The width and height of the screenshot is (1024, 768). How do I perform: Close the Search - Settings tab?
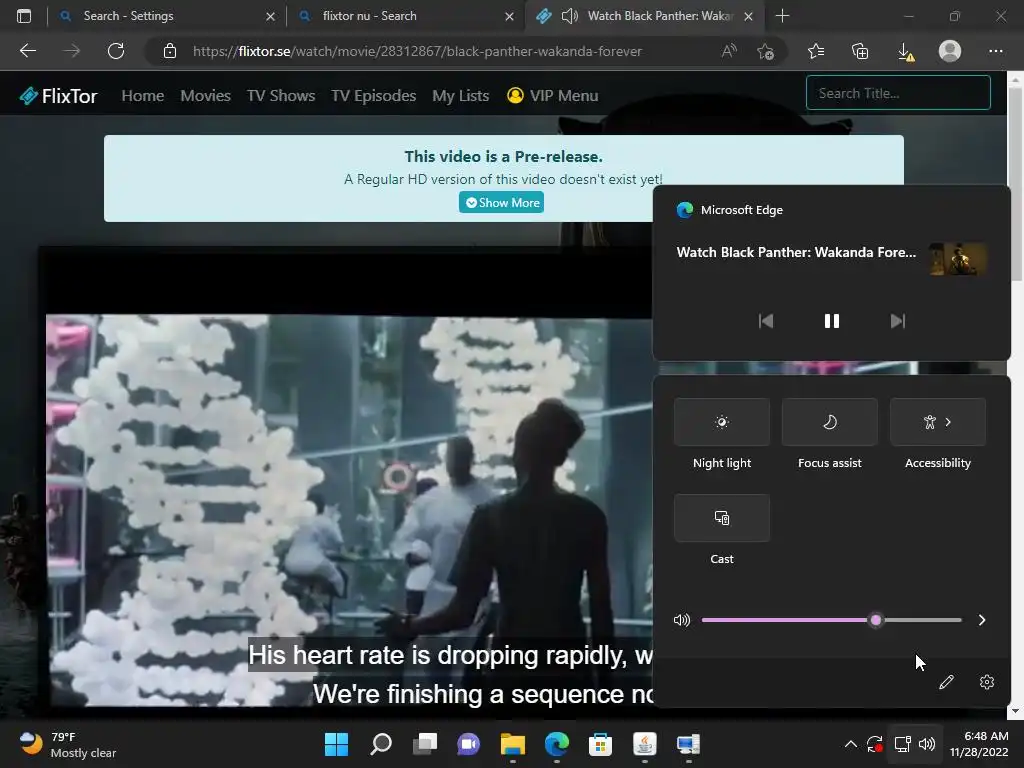click(270, 16)
